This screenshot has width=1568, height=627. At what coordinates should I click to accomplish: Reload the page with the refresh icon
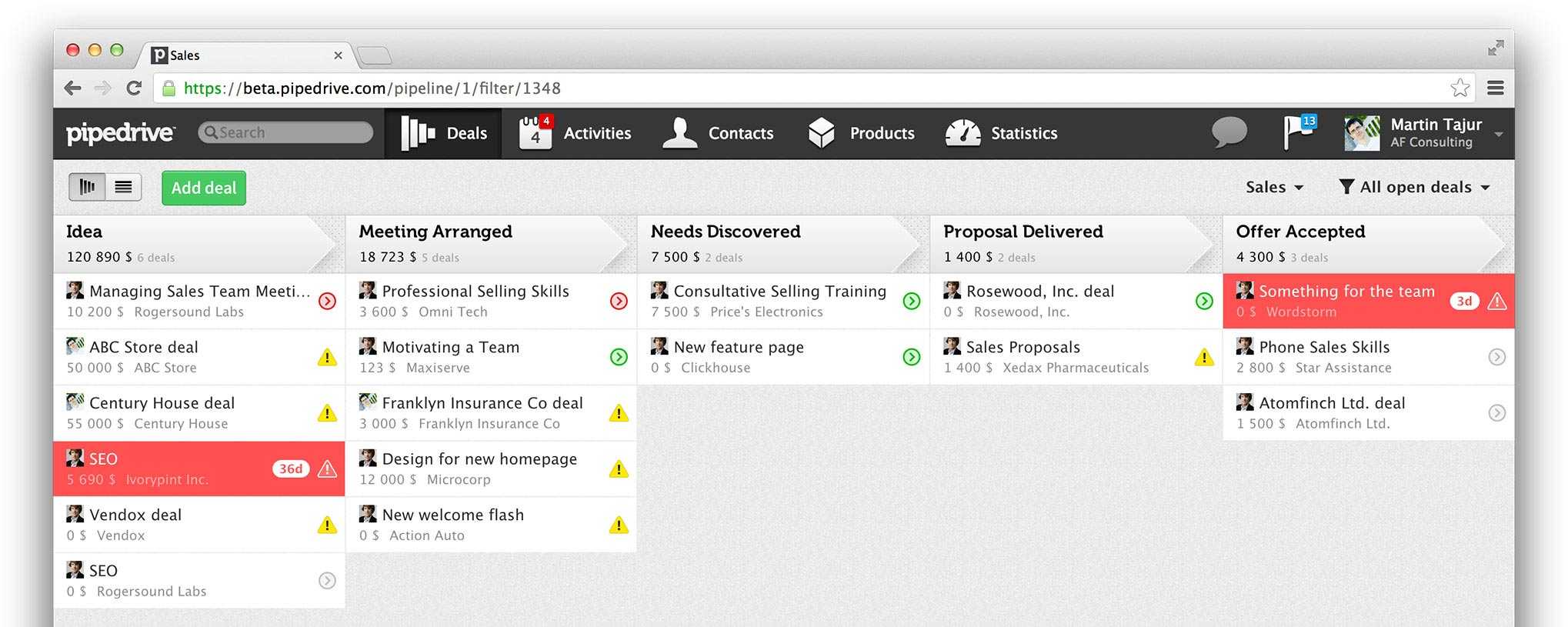click(134, 88)
